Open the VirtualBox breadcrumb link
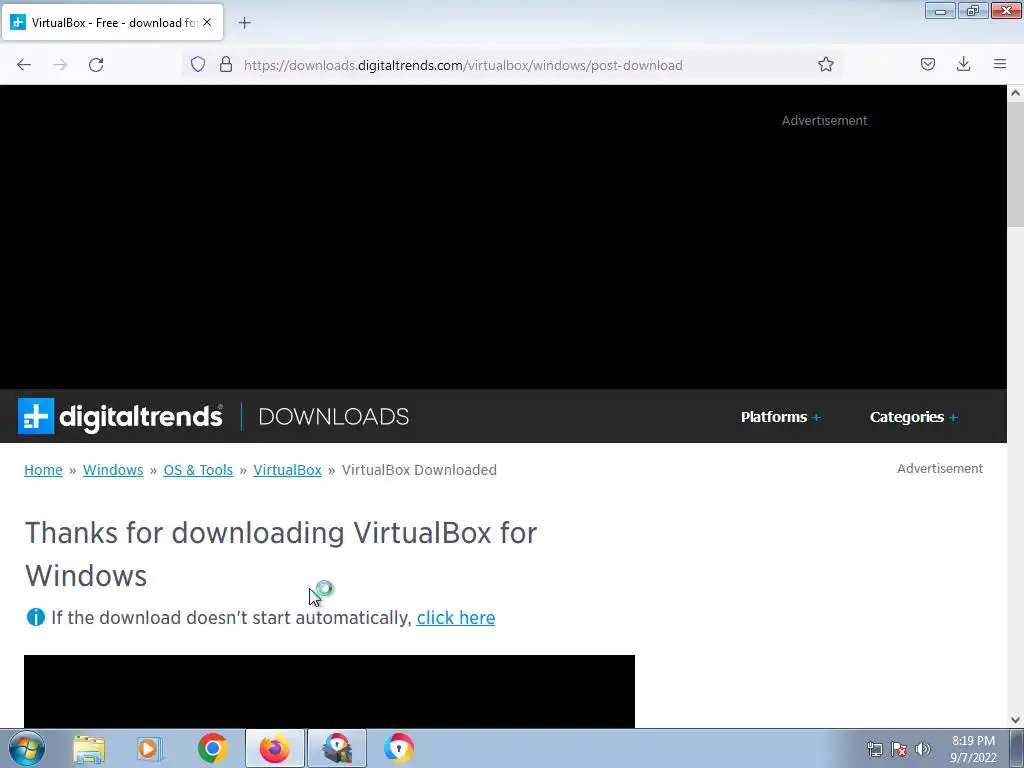Screen dimensions: 1024x768 287,470
